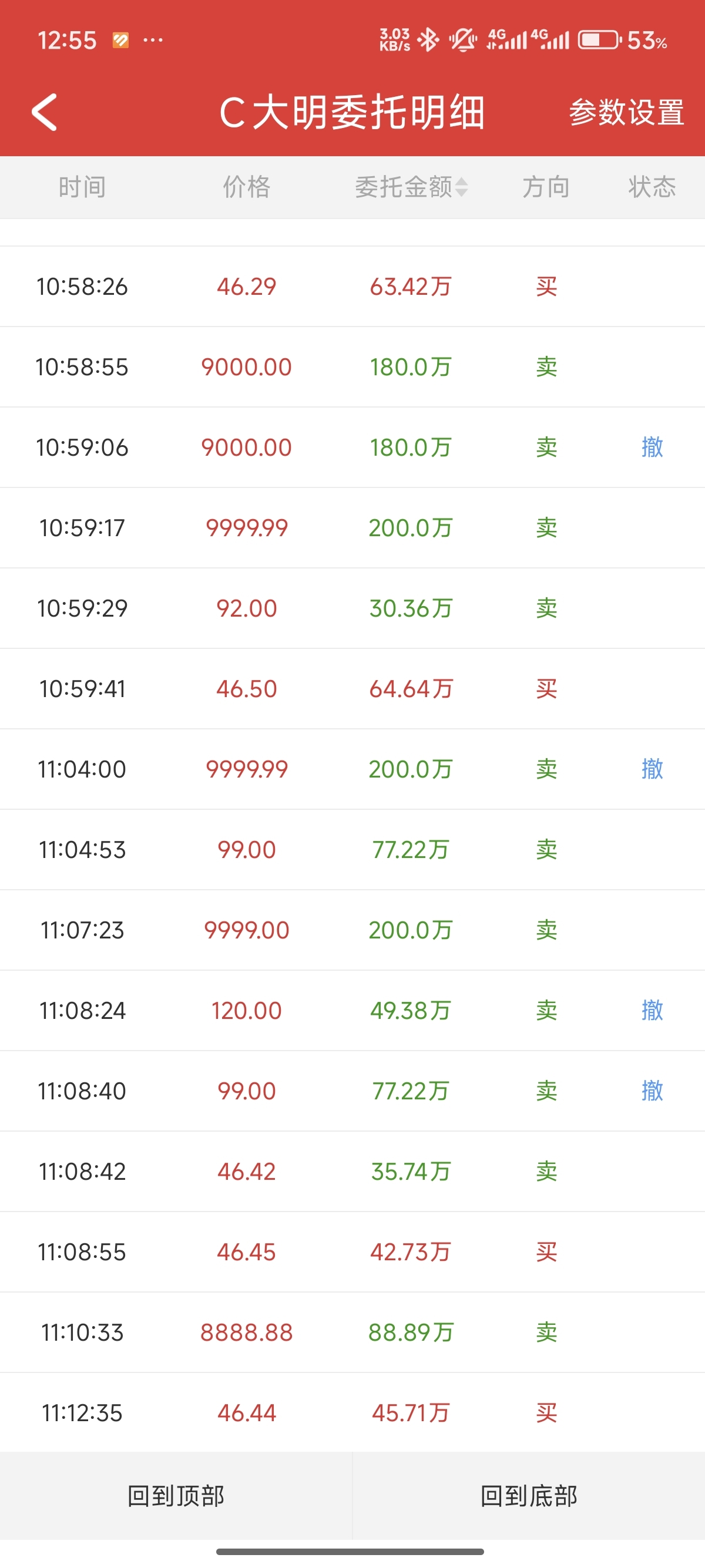Tap the 价格 column header
Image resolution: width=705 pixels, height=1568 pixels.
246,187
